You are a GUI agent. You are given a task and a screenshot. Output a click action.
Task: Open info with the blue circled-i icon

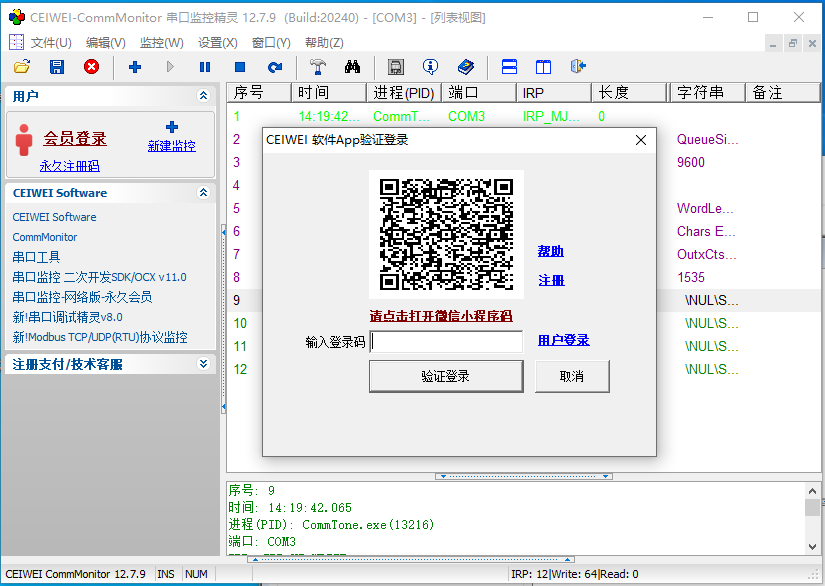pyautogui.click(x=430, y=67)
